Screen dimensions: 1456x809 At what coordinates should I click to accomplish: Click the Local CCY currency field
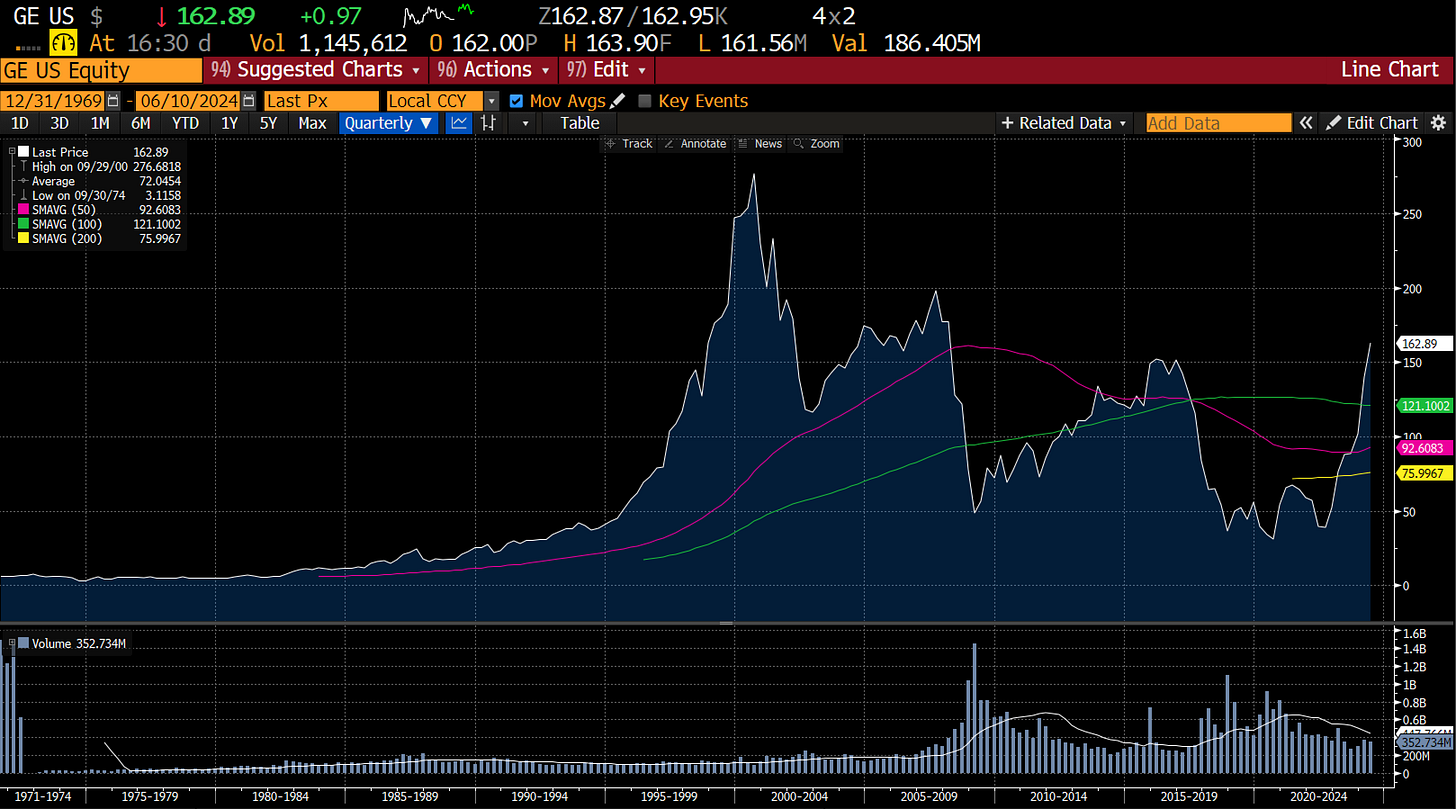pos(435,101)
